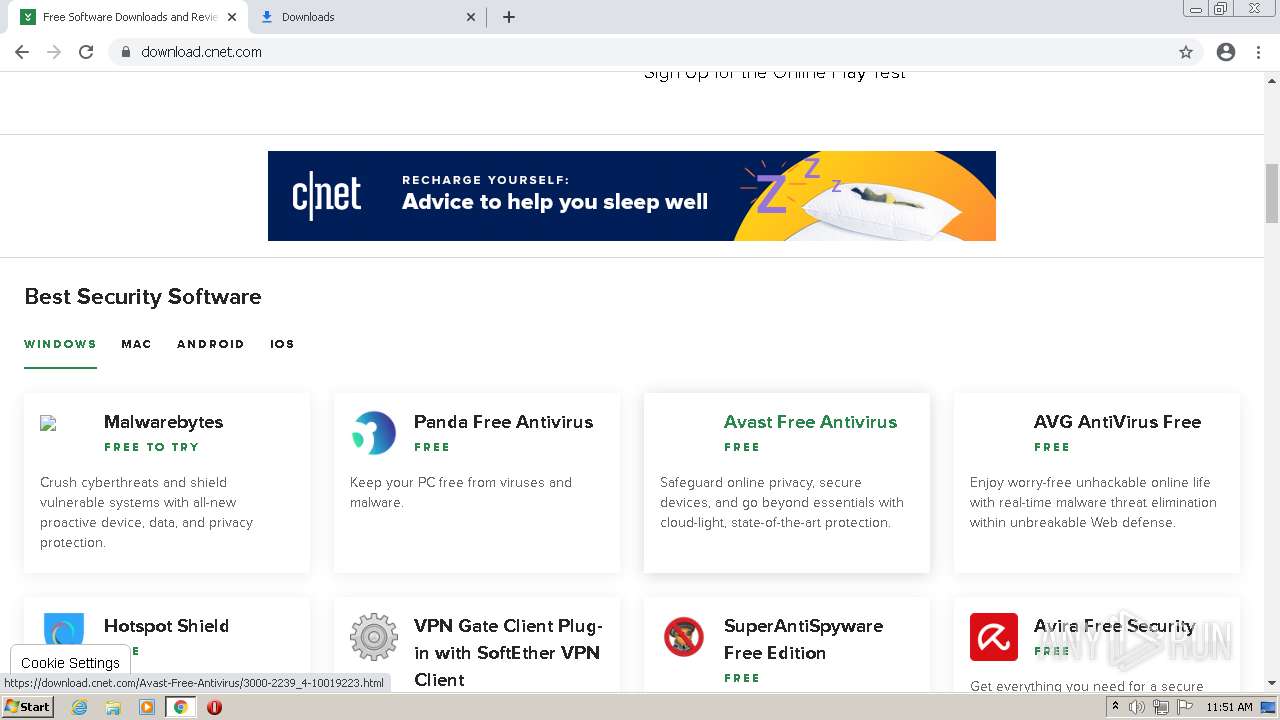Image resolution: width=1280 pixels, height=720 pixels.
Task: Click the Avira red logo icon
Action: (x=994, y=637)
